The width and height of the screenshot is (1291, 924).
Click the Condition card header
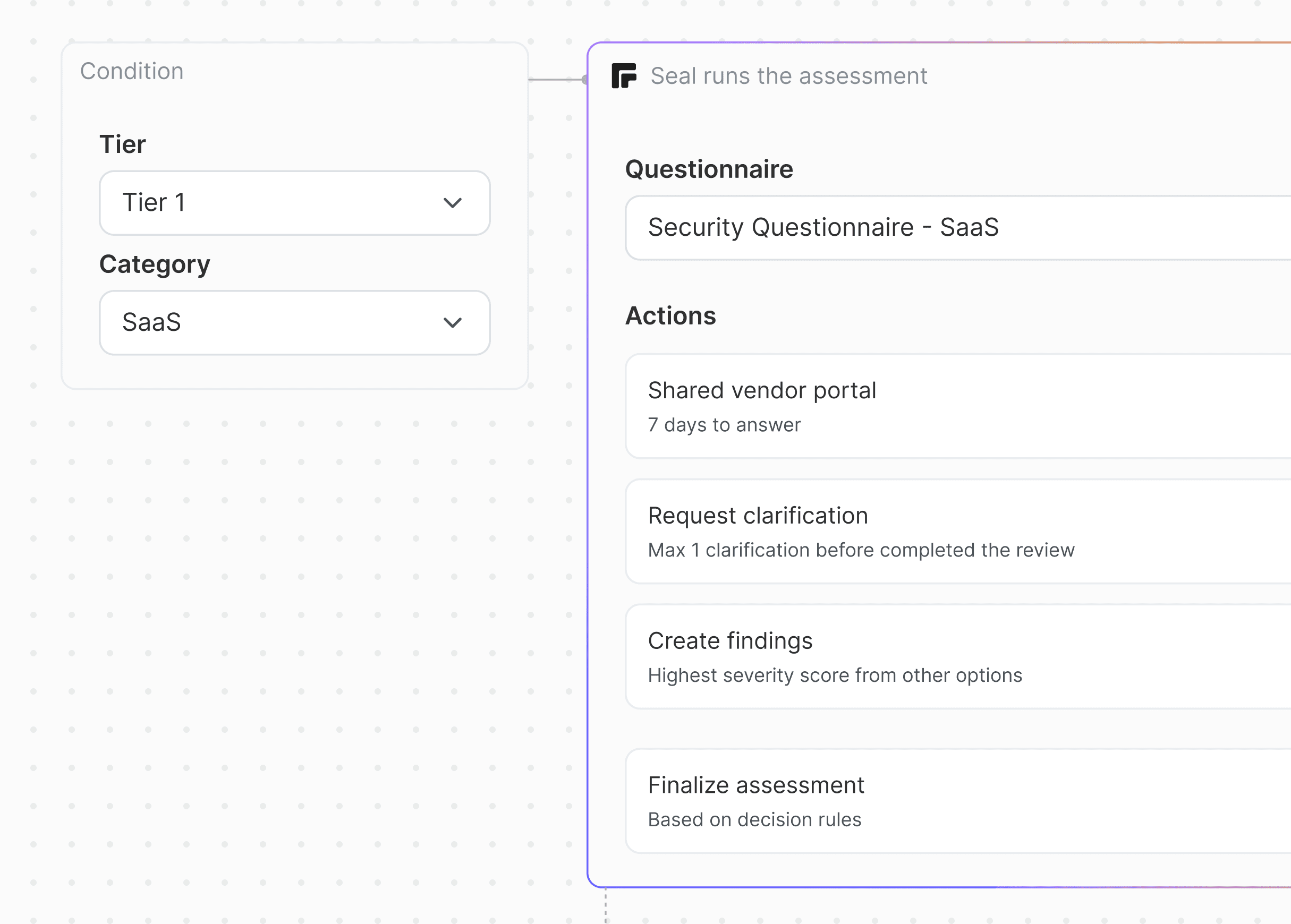point(132,71)
